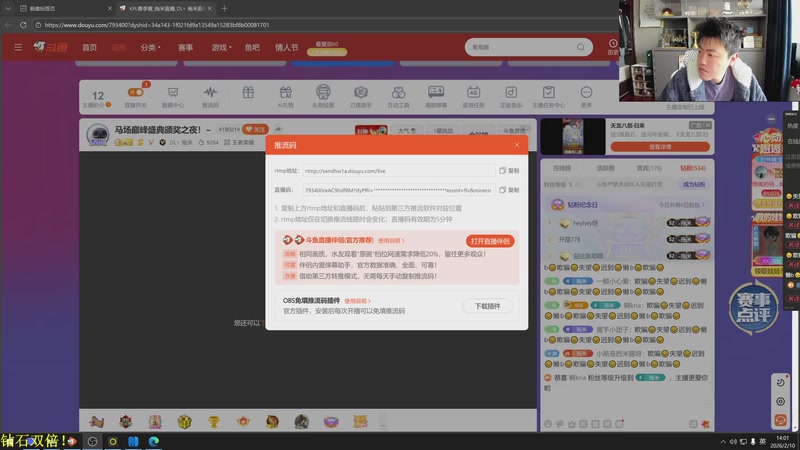This screenshot has height=450, width=800.
Task: Open the OBS Studio taskbar icon
Action: click(92, 441)
